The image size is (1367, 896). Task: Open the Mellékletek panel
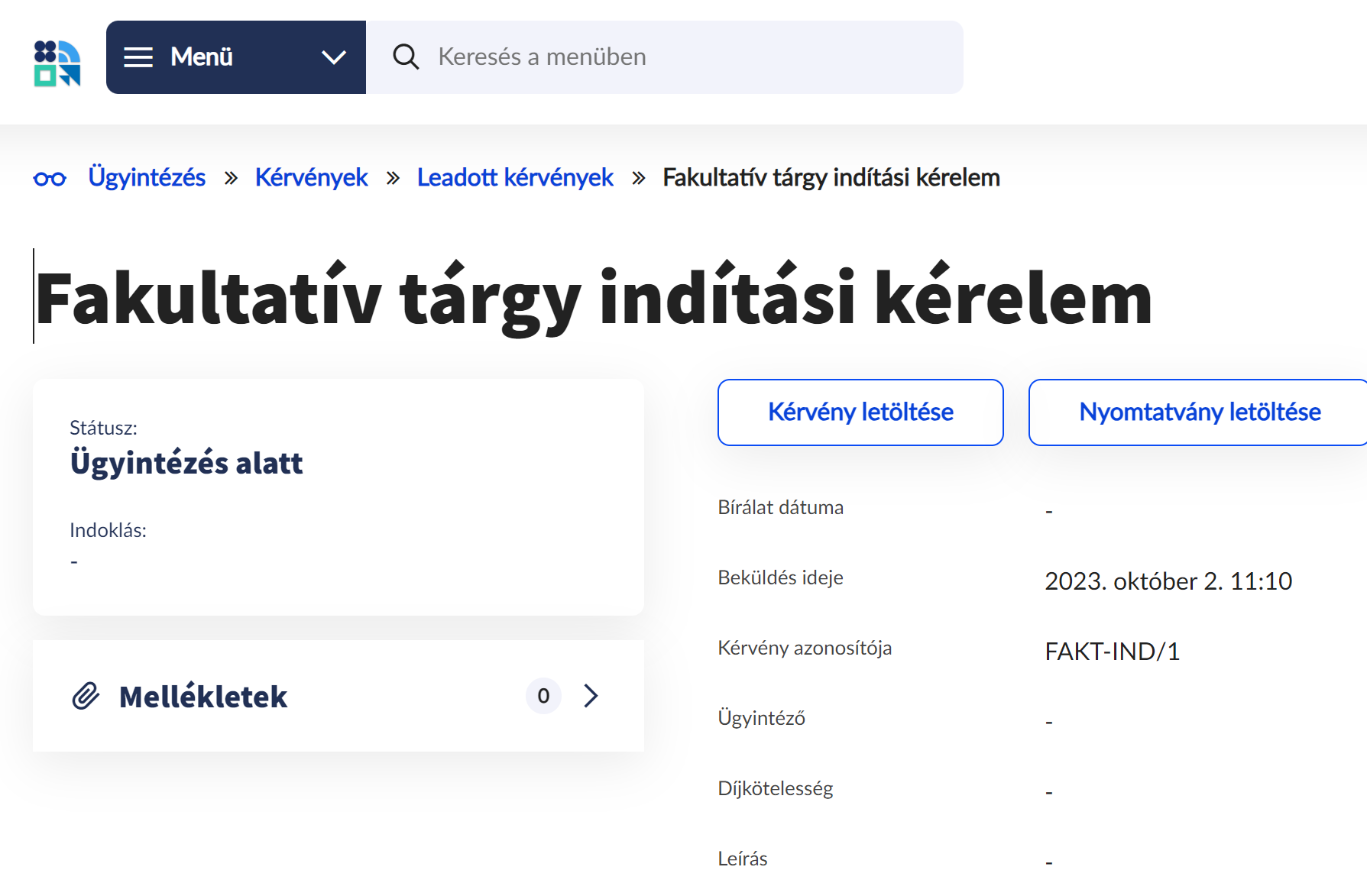point(202,696)
